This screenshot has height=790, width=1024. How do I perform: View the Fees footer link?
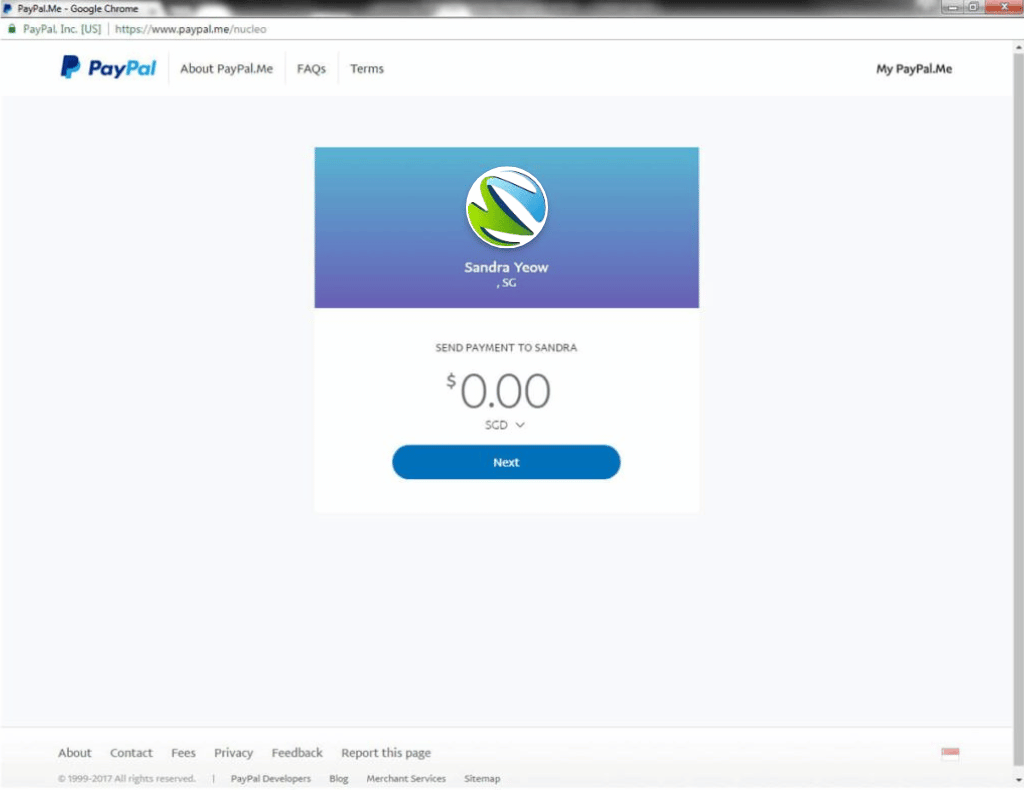(183, 753)
